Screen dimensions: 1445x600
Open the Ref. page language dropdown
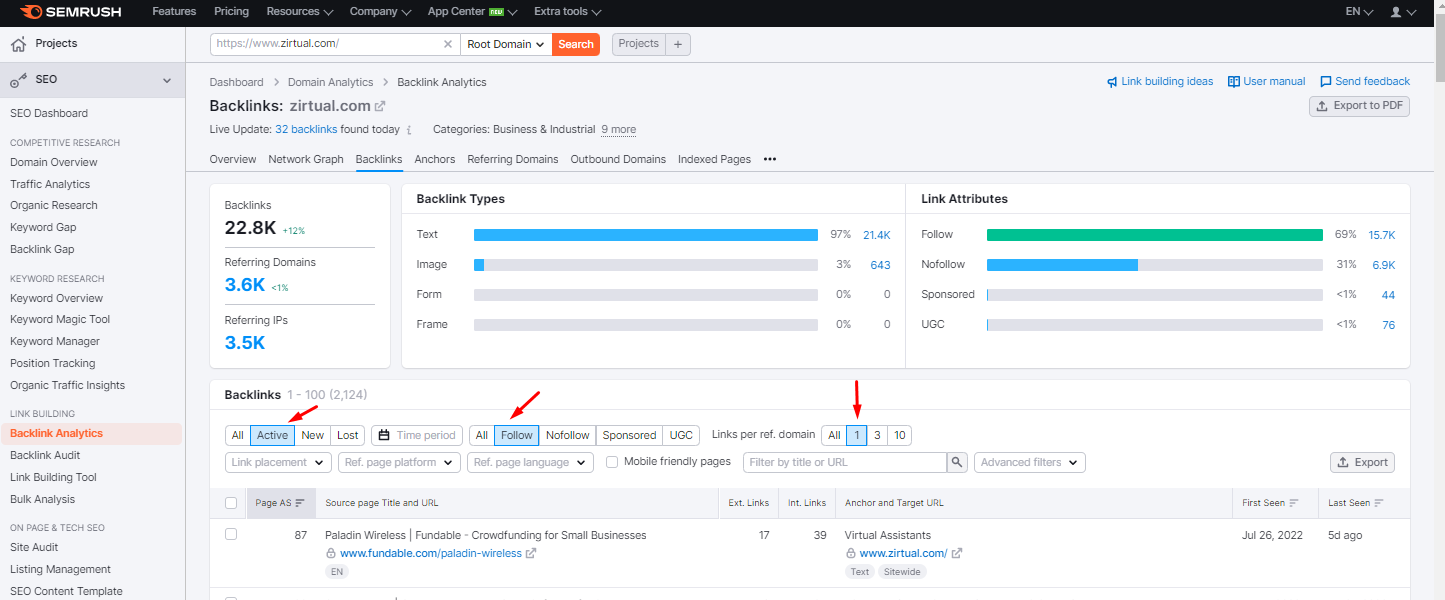click(529, 462)
